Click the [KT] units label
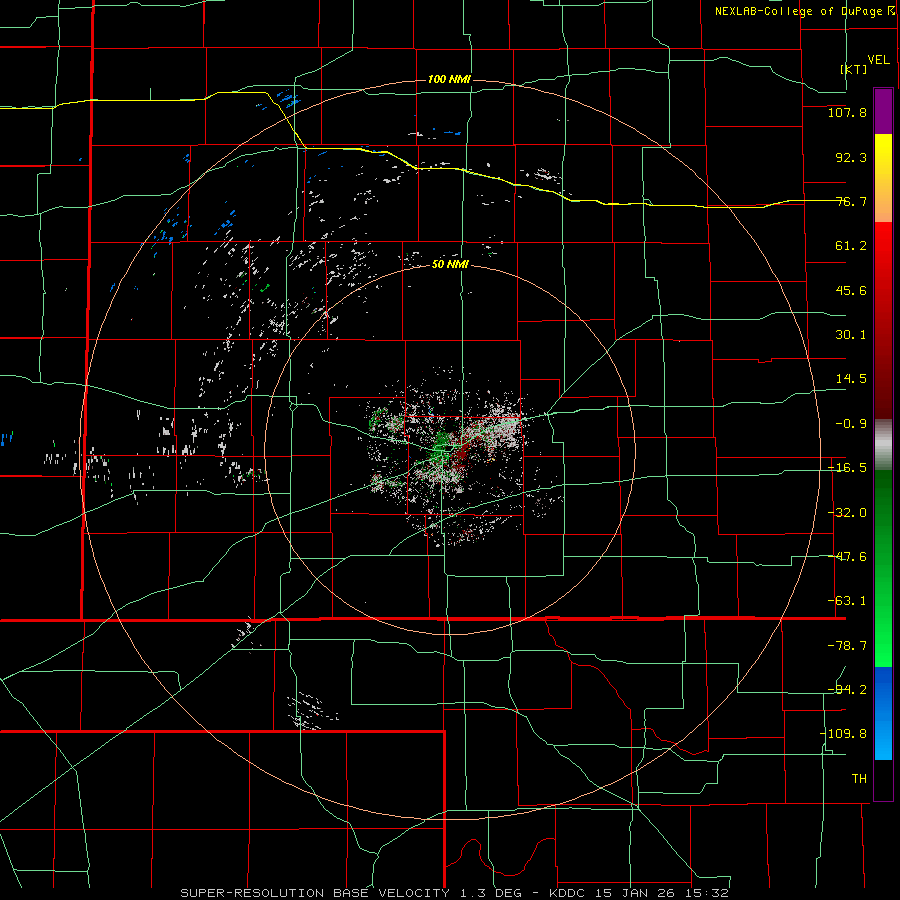Screen dimensions: 900x900 pyautogui.click(x=854, y=69)
